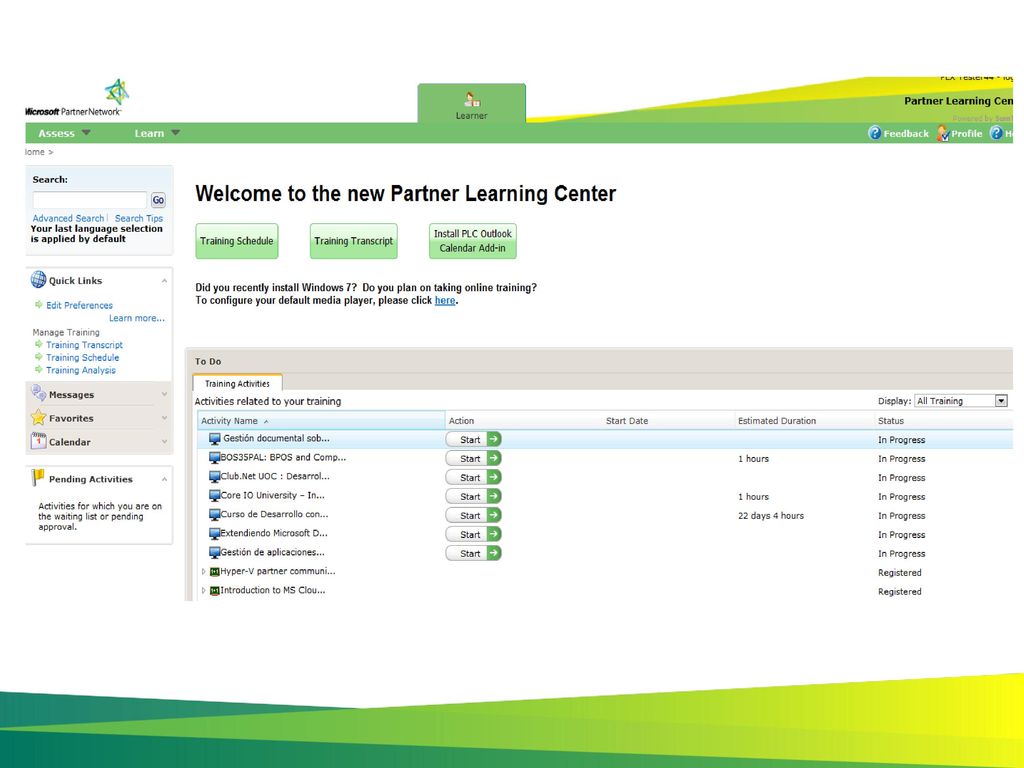1024x768 pixels.
Task: Open Training Schedule link in Quick Links
Action: tap(82, 357)
